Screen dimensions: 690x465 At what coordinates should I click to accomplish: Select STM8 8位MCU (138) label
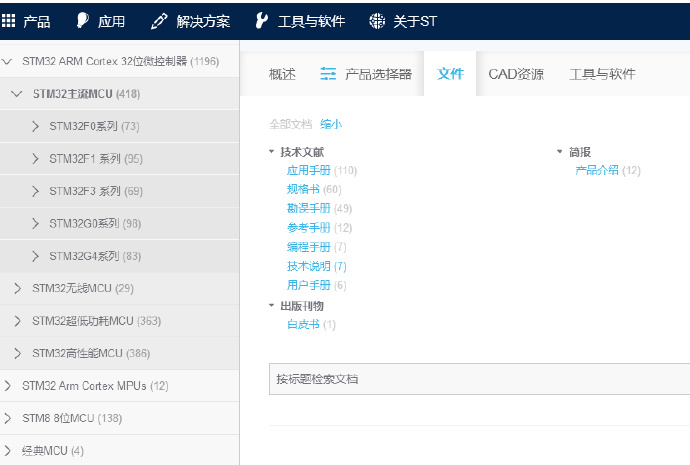(72, 418)
